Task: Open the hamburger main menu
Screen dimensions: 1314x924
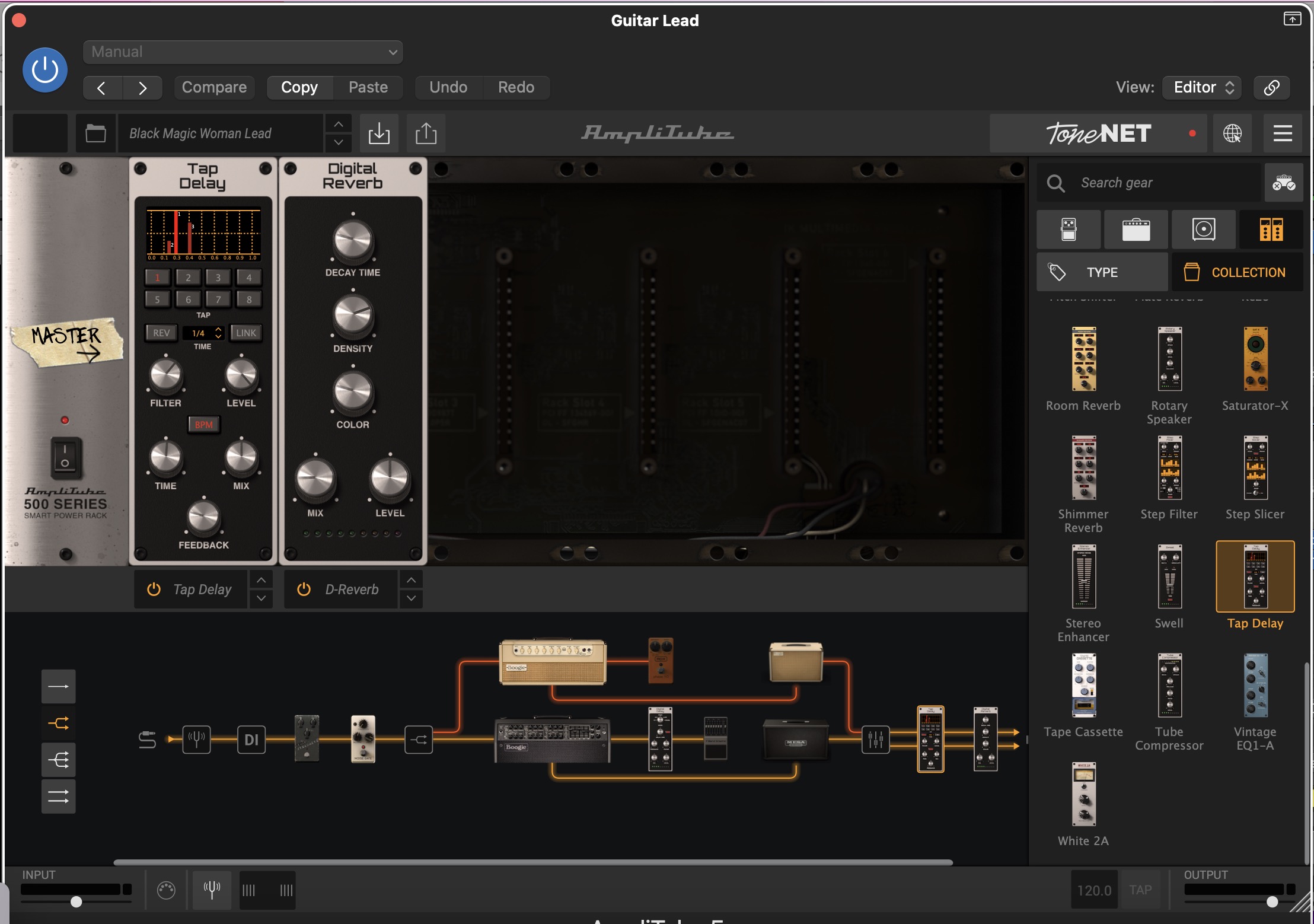Action: (x=1282, y=133)
